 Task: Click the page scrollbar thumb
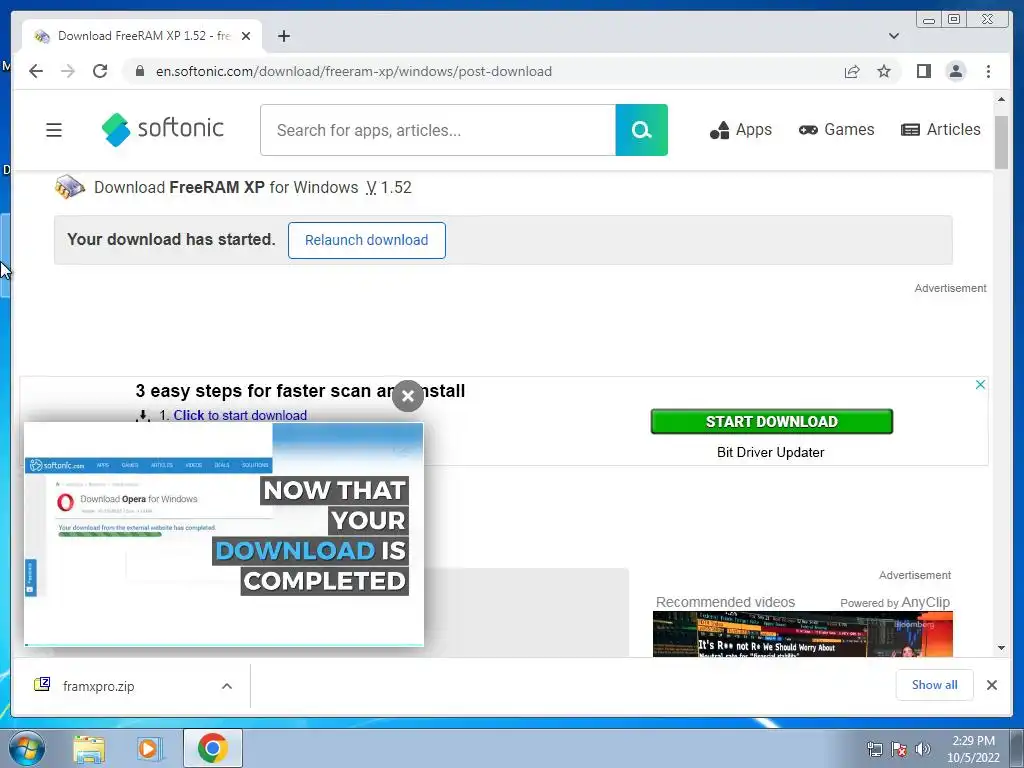tap(1001, 142)
